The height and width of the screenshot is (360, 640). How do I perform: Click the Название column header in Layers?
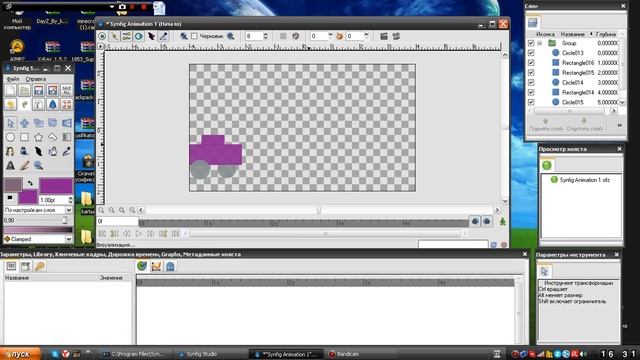(x=572, y=34)
